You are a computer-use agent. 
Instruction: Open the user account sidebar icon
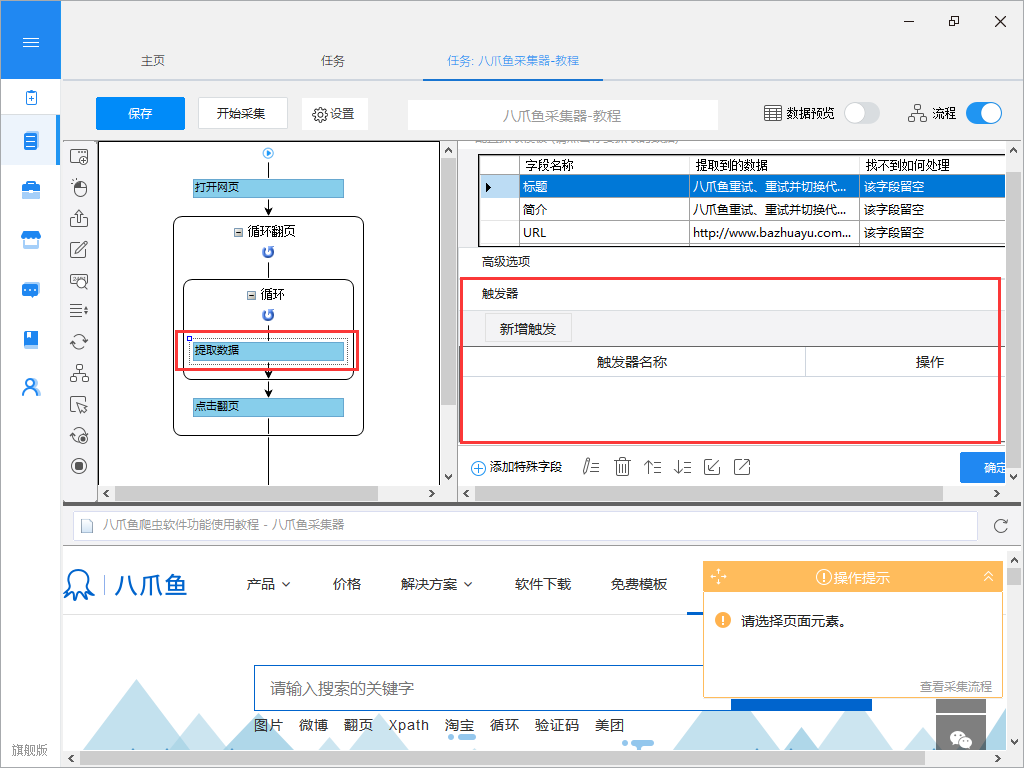pos(31,388)
